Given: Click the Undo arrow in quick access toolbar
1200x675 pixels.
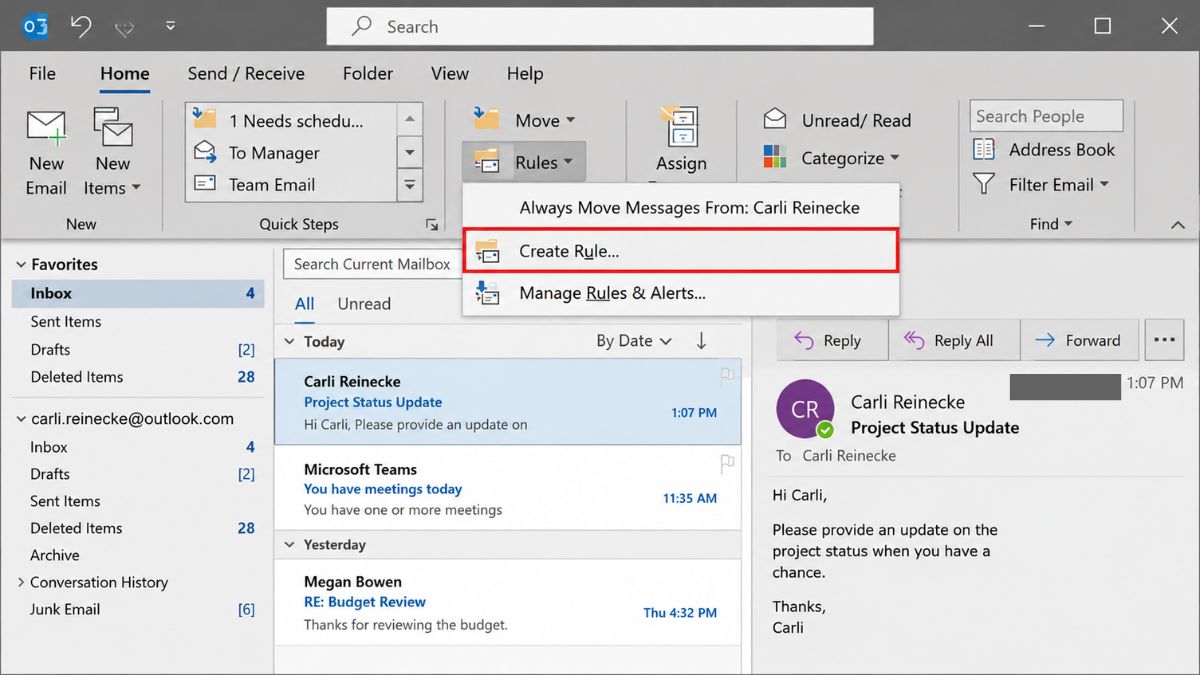Looking at the screenshot, I should [81, 26].
